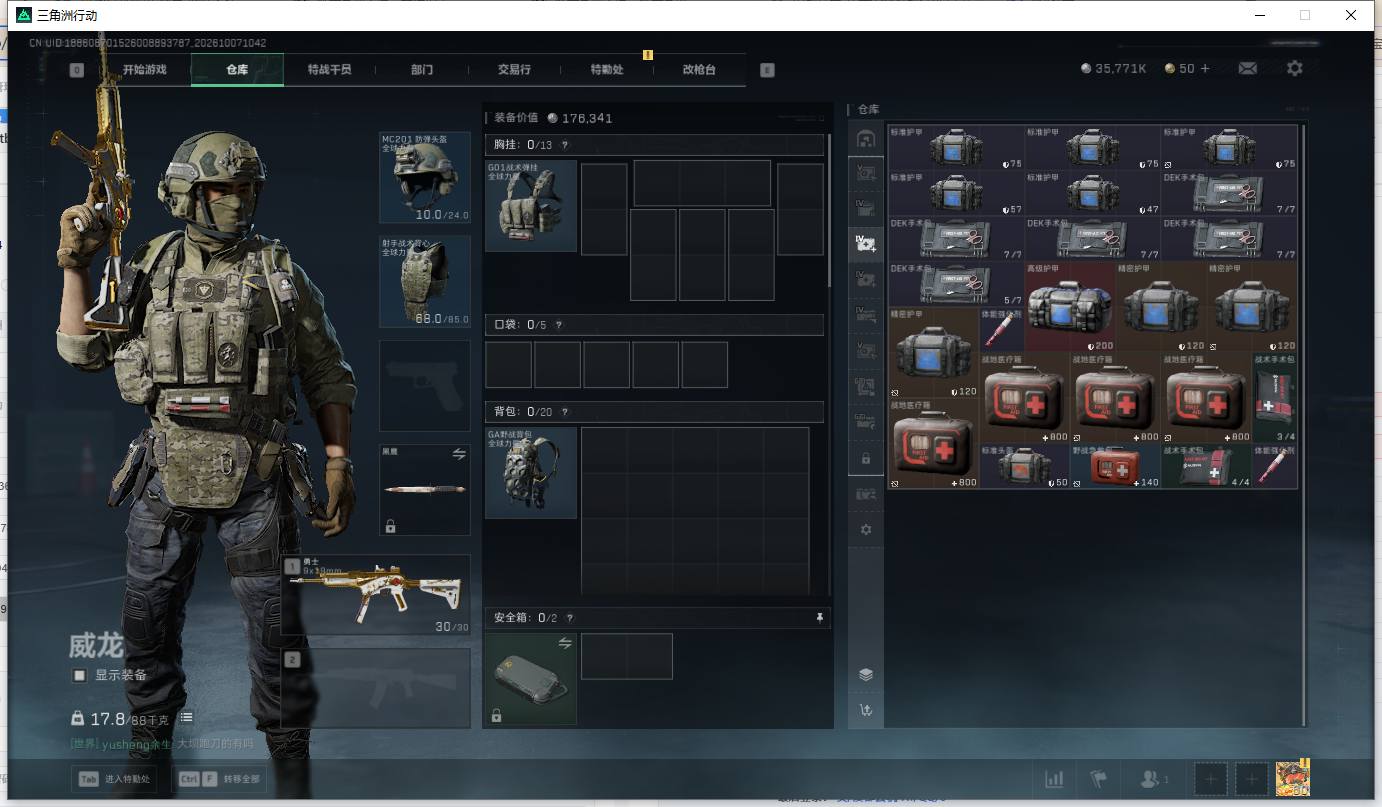Image resolution: width=1382 pixels, height=807 pixels.
Task: Select the G01战术弹挂 chest rig item
Action: [531, 206]
